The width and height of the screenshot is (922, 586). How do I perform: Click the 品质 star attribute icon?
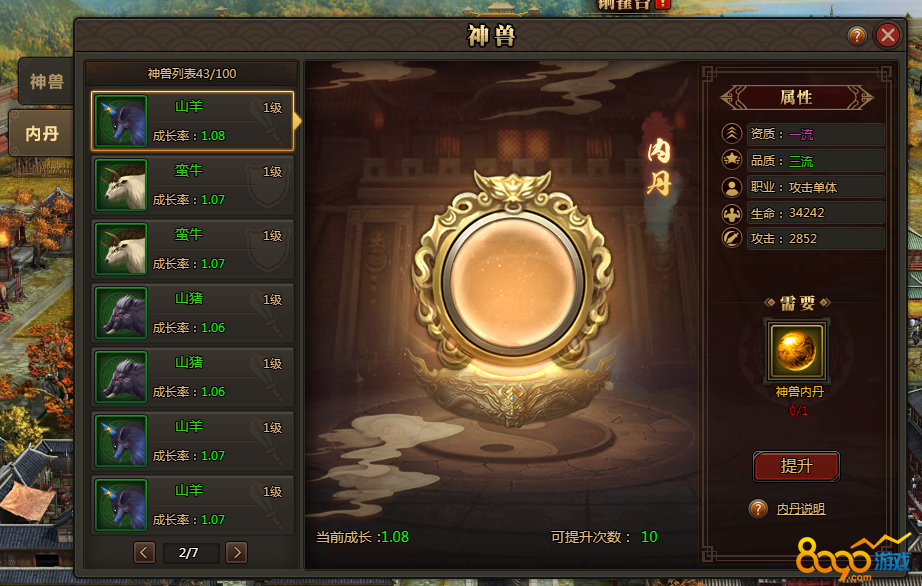click(x=731, y=159)
